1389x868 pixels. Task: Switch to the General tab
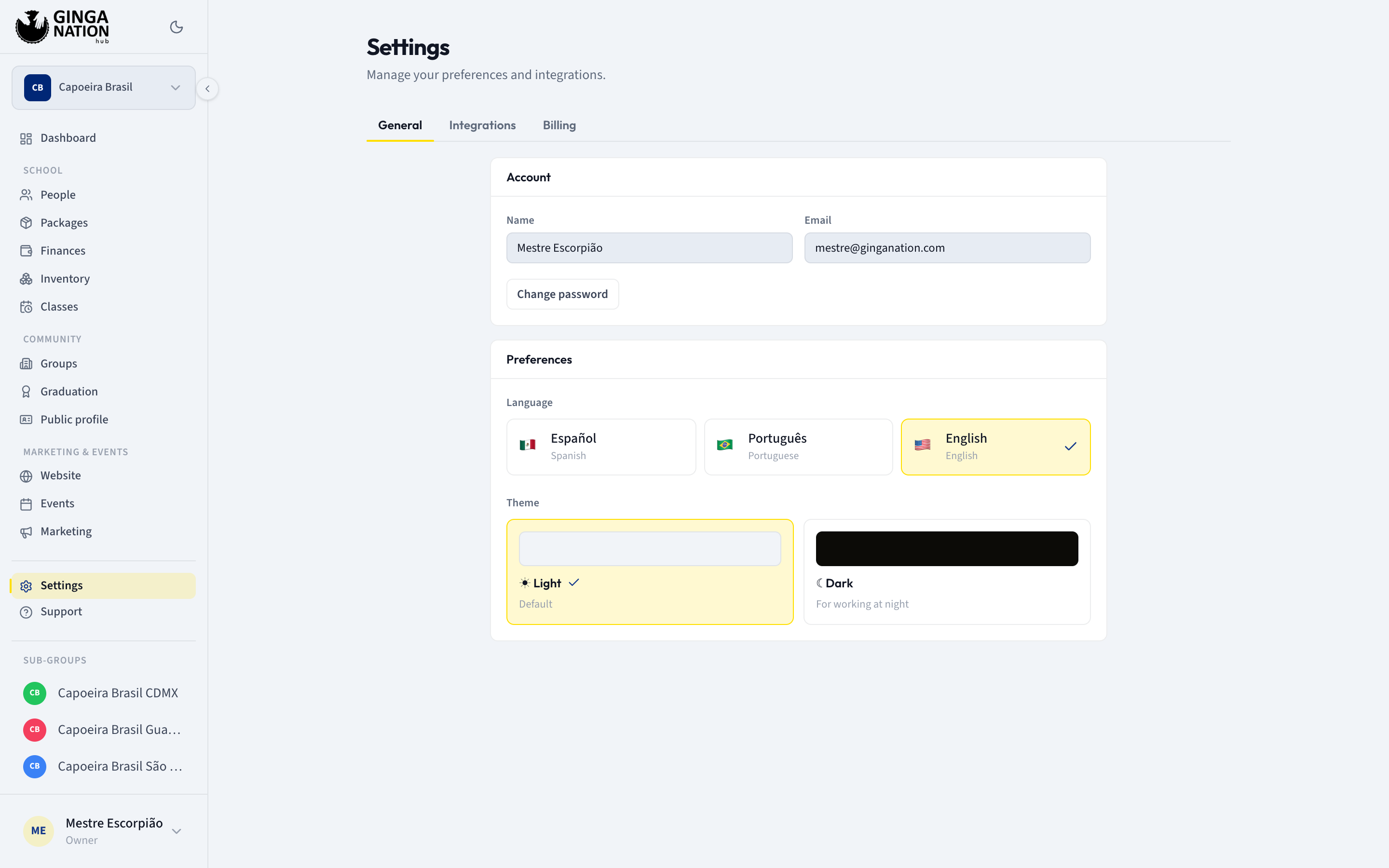click(x=400, y=125)
